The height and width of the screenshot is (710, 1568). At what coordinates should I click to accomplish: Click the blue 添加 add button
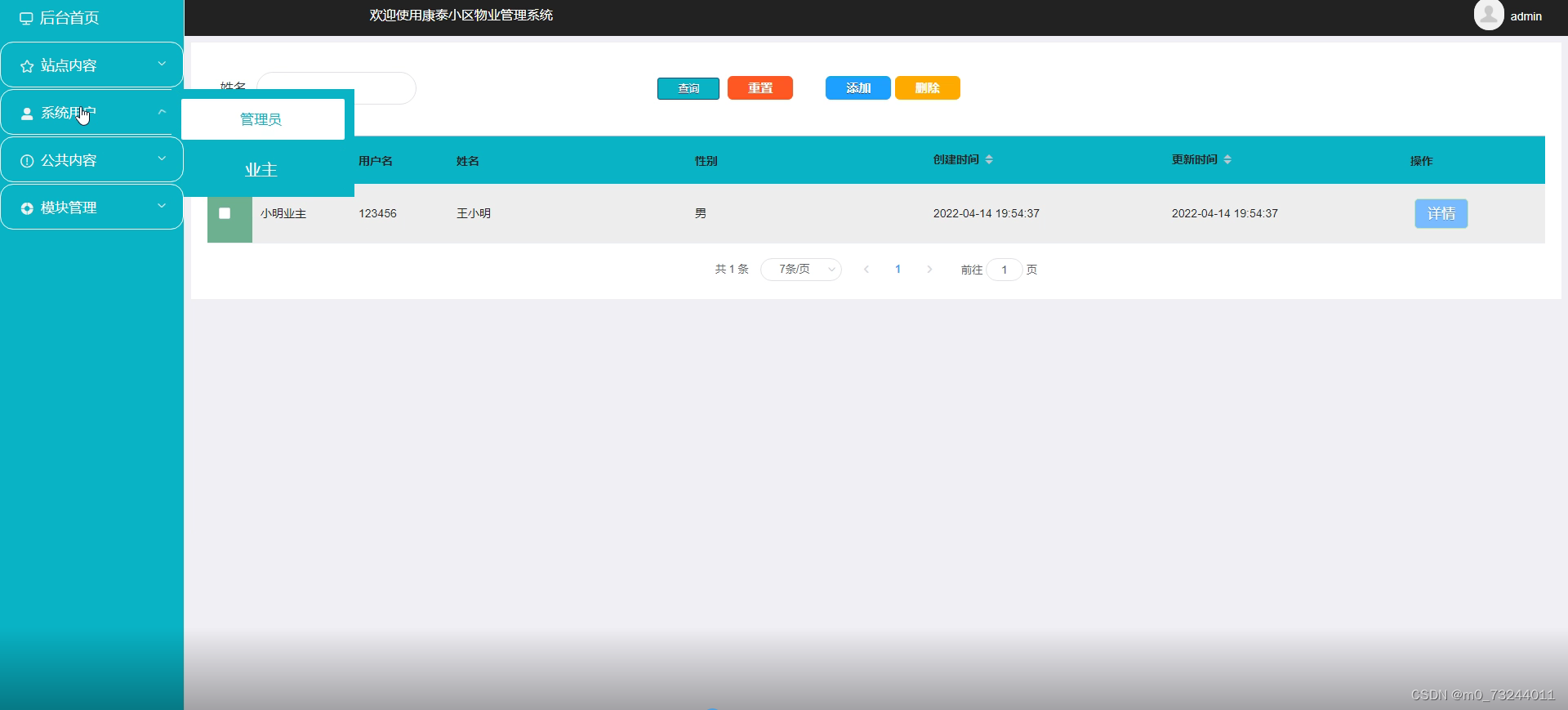coord(858,88)
